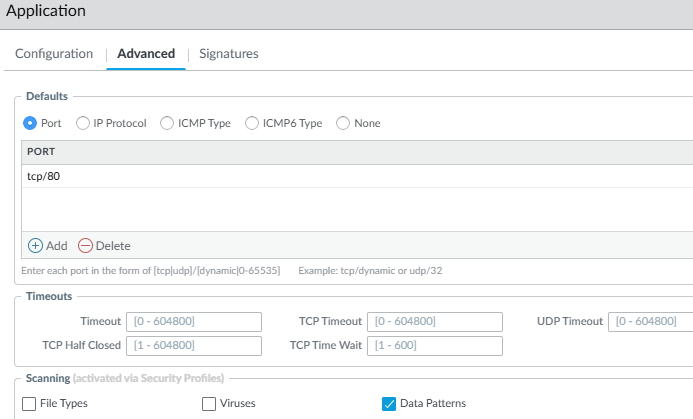Enable the File Types checkbox
The image size is (693, 419).
[x=28, y=404]
